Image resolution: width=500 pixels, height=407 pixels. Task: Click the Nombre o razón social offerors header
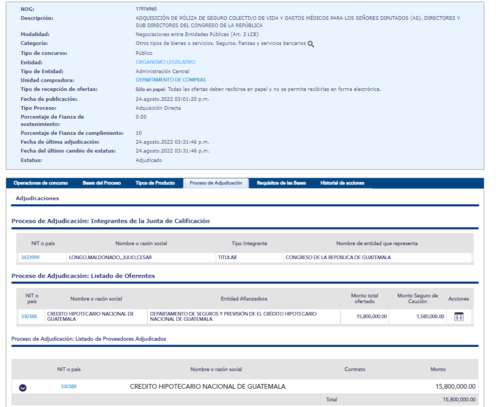coord(96,299)
